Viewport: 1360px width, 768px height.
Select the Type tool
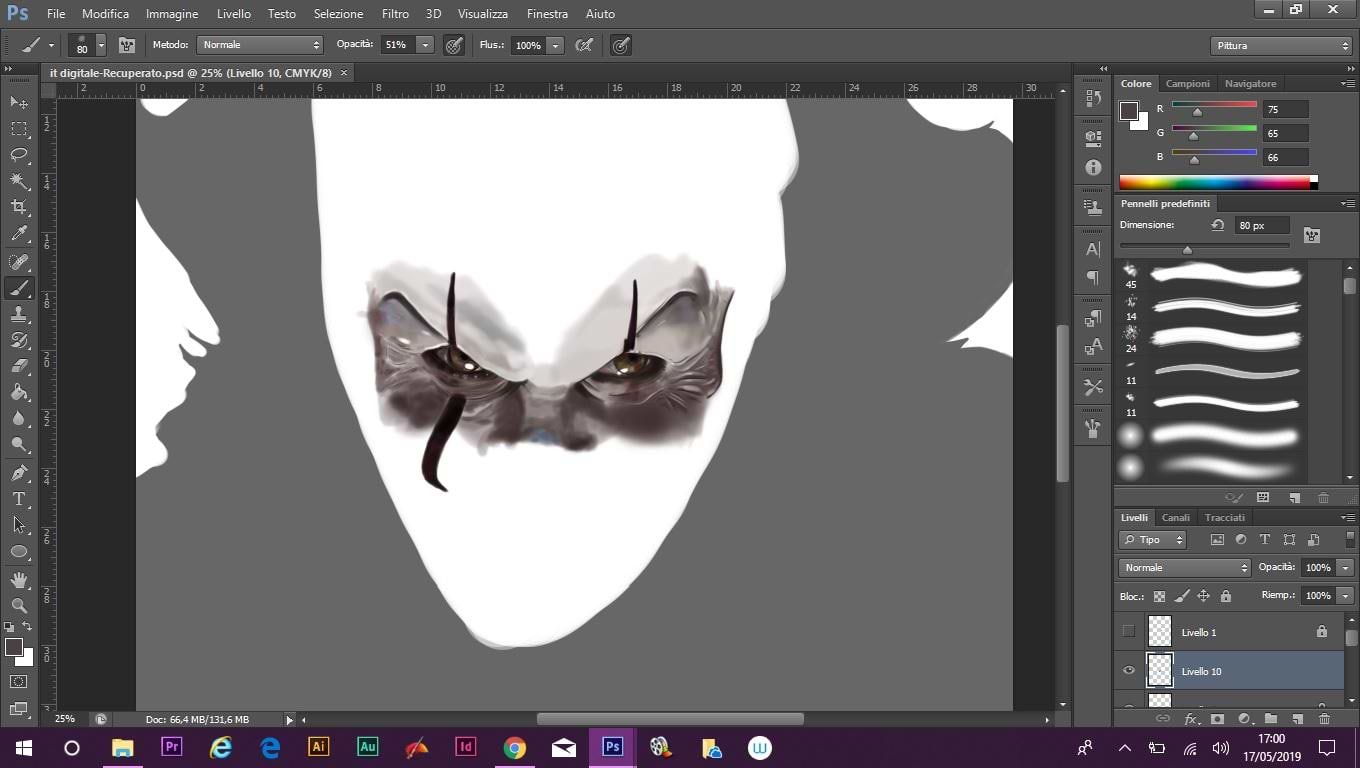pyautogui.click(x=19, y=499)
